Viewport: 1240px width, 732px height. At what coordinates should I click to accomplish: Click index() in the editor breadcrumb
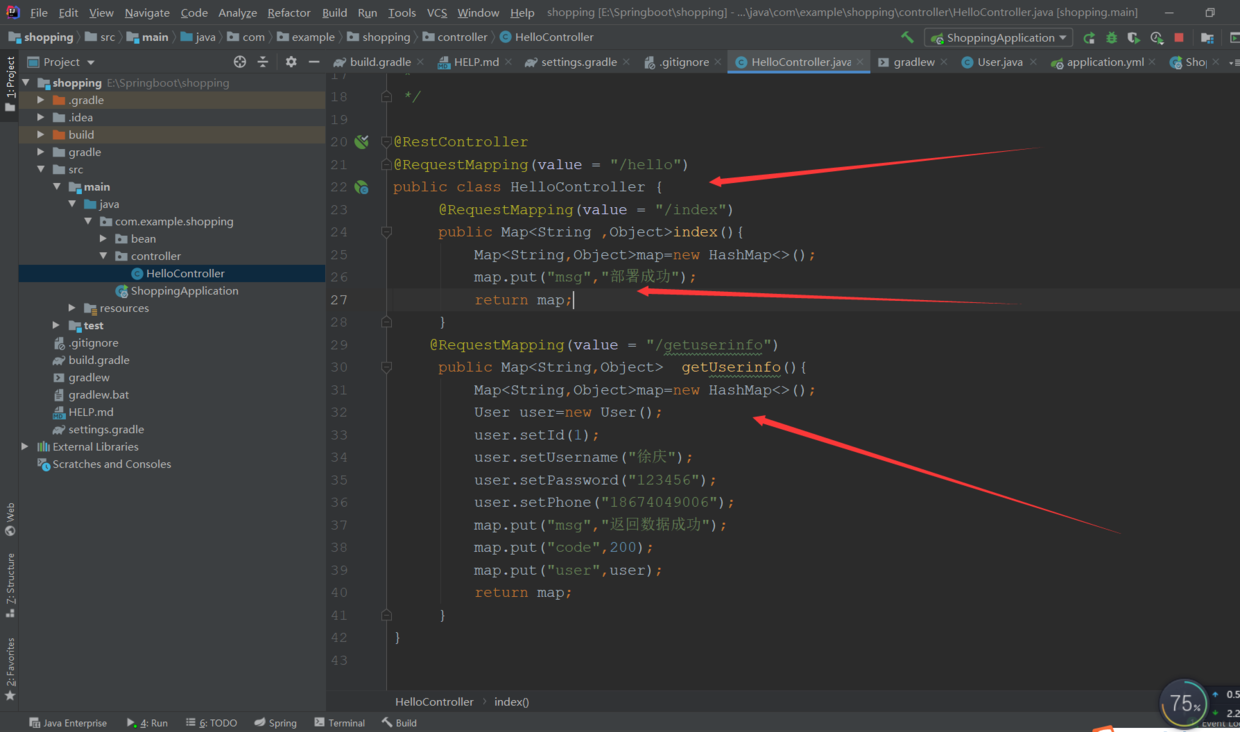pyautogui.click(x=511, y=702)
